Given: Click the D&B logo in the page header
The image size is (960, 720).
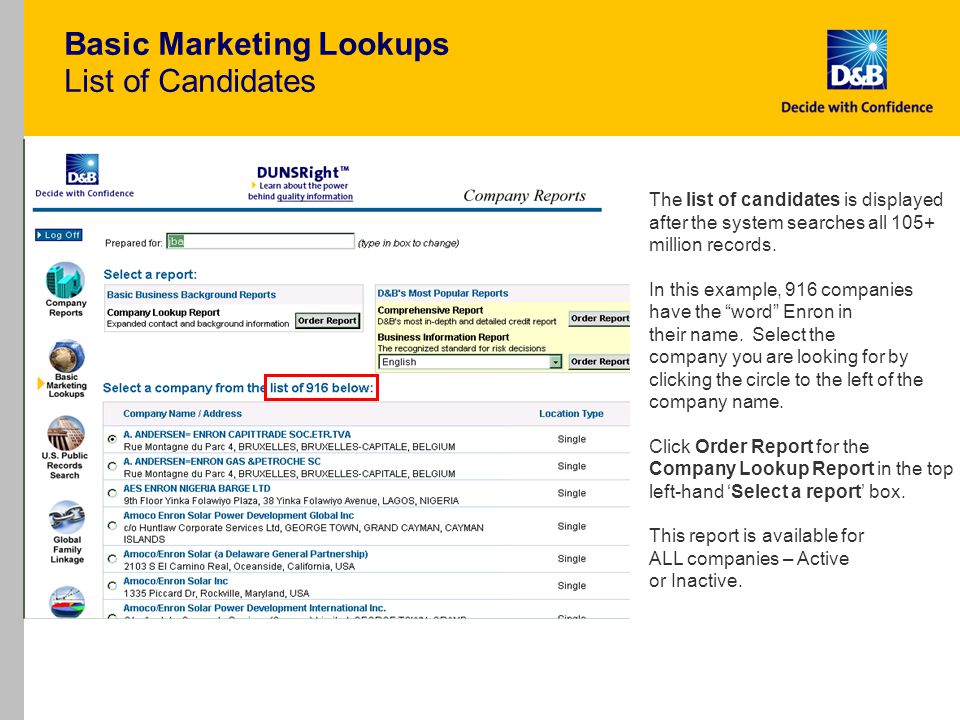Looking at the screenshot, I should coord(83,170).
